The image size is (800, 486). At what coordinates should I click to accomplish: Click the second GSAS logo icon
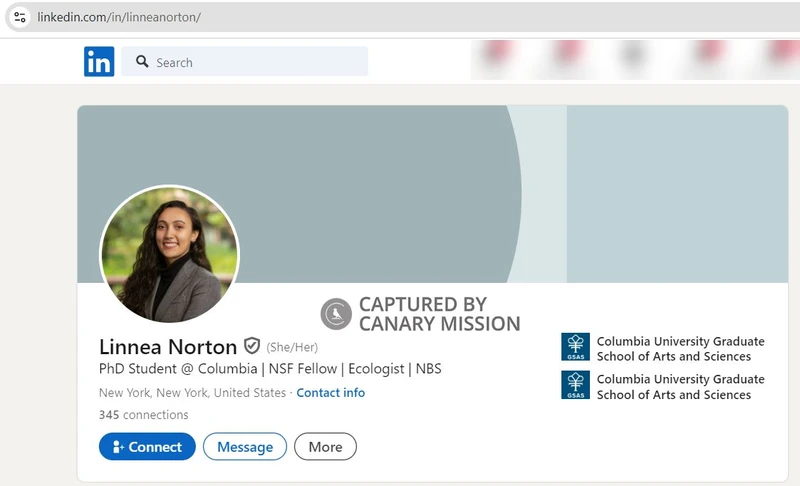(576, 385)
